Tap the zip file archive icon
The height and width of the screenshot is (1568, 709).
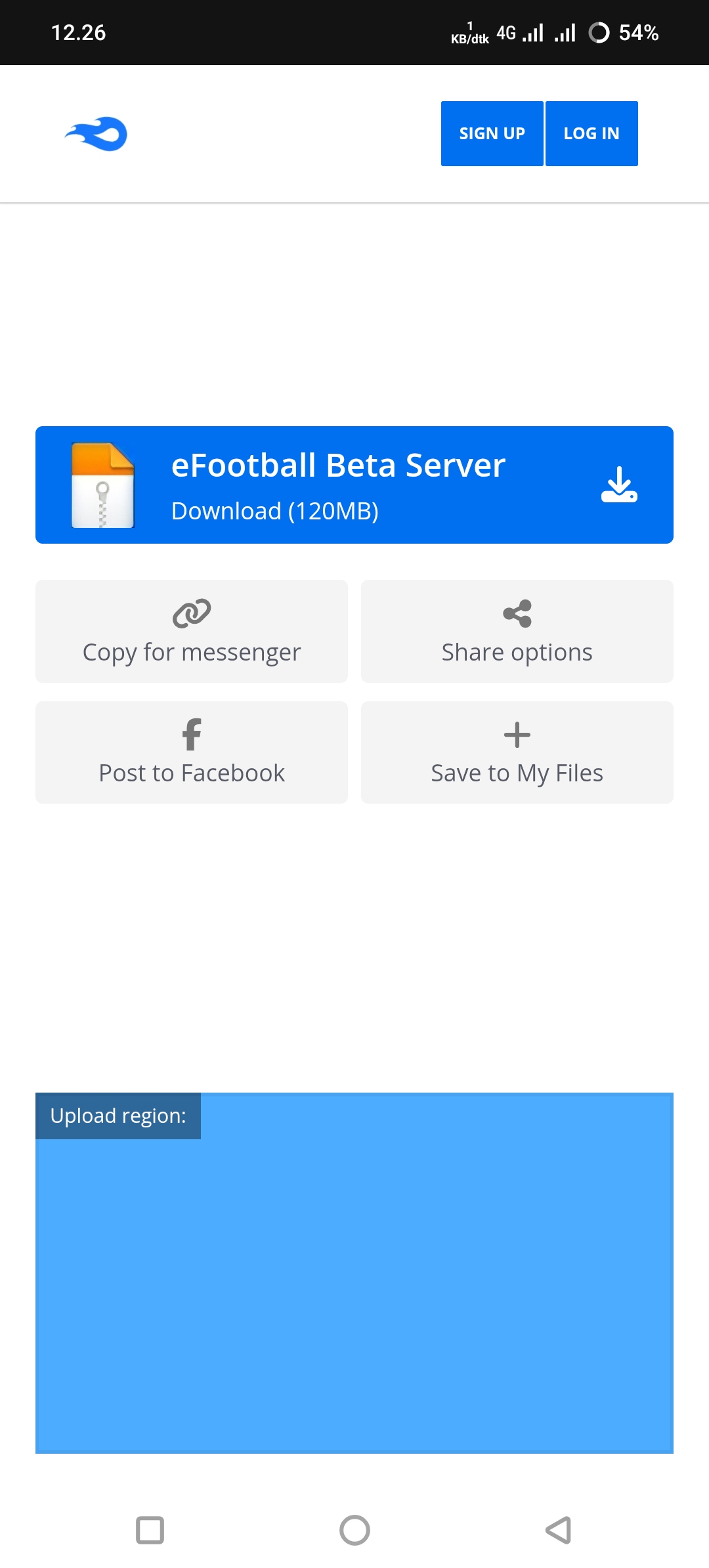[102, 485]
